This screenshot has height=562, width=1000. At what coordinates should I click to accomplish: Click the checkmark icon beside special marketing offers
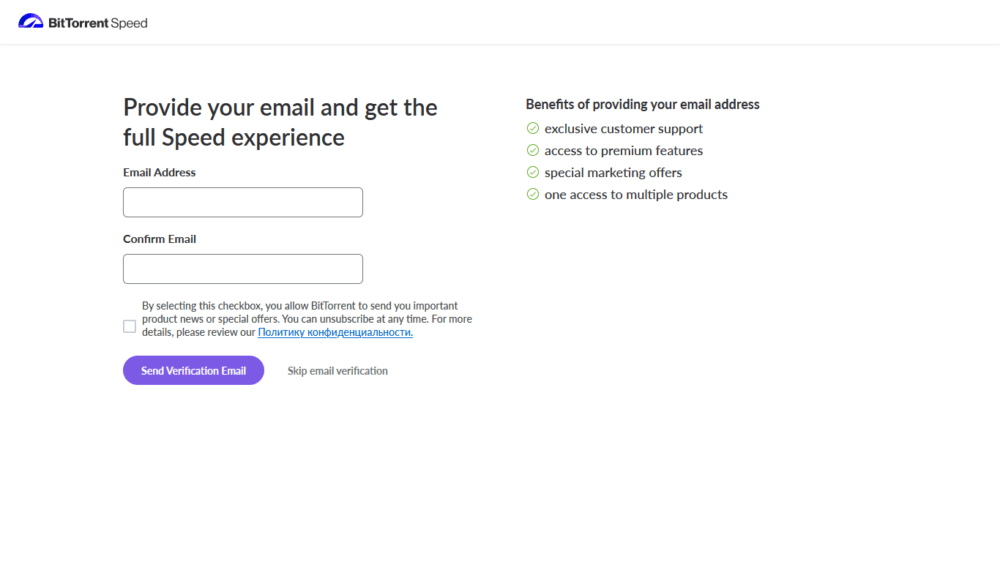pyautogui.click(x=533, y=172)
